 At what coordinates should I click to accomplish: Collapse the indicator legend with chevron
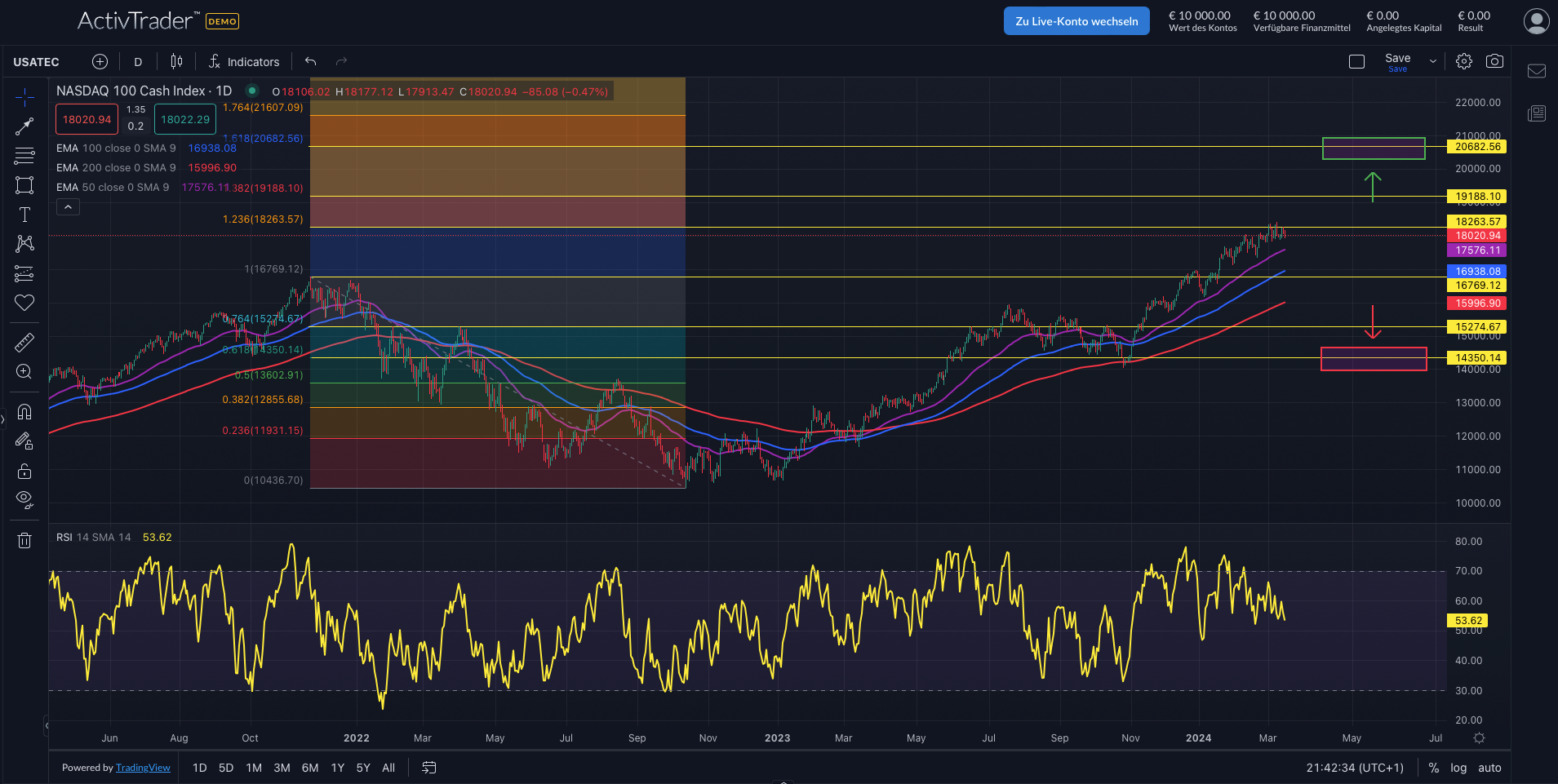(68, 206)
